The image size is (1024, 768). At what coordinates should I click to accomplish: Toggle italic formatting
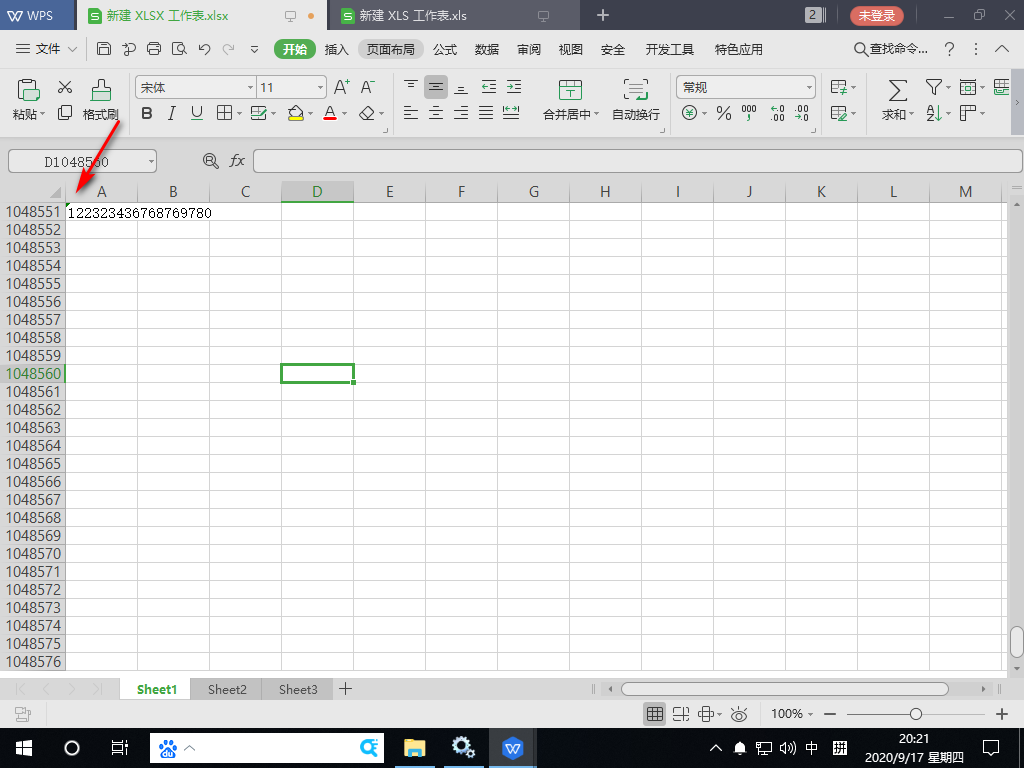pyautogui.click(x=172, y=114)
